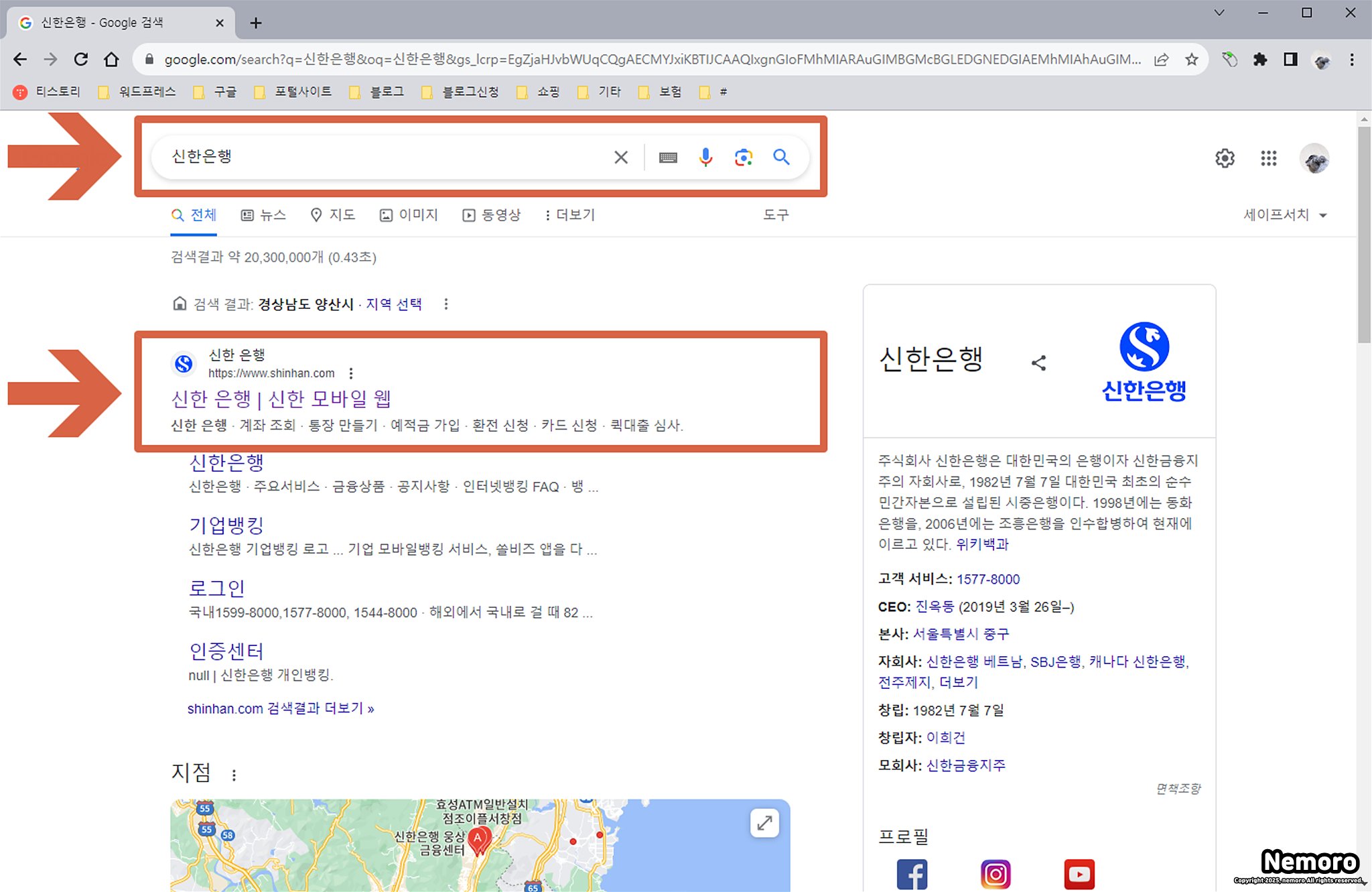Expand the map to full view
1372x892 pixels.
click(x=764, y=823)
